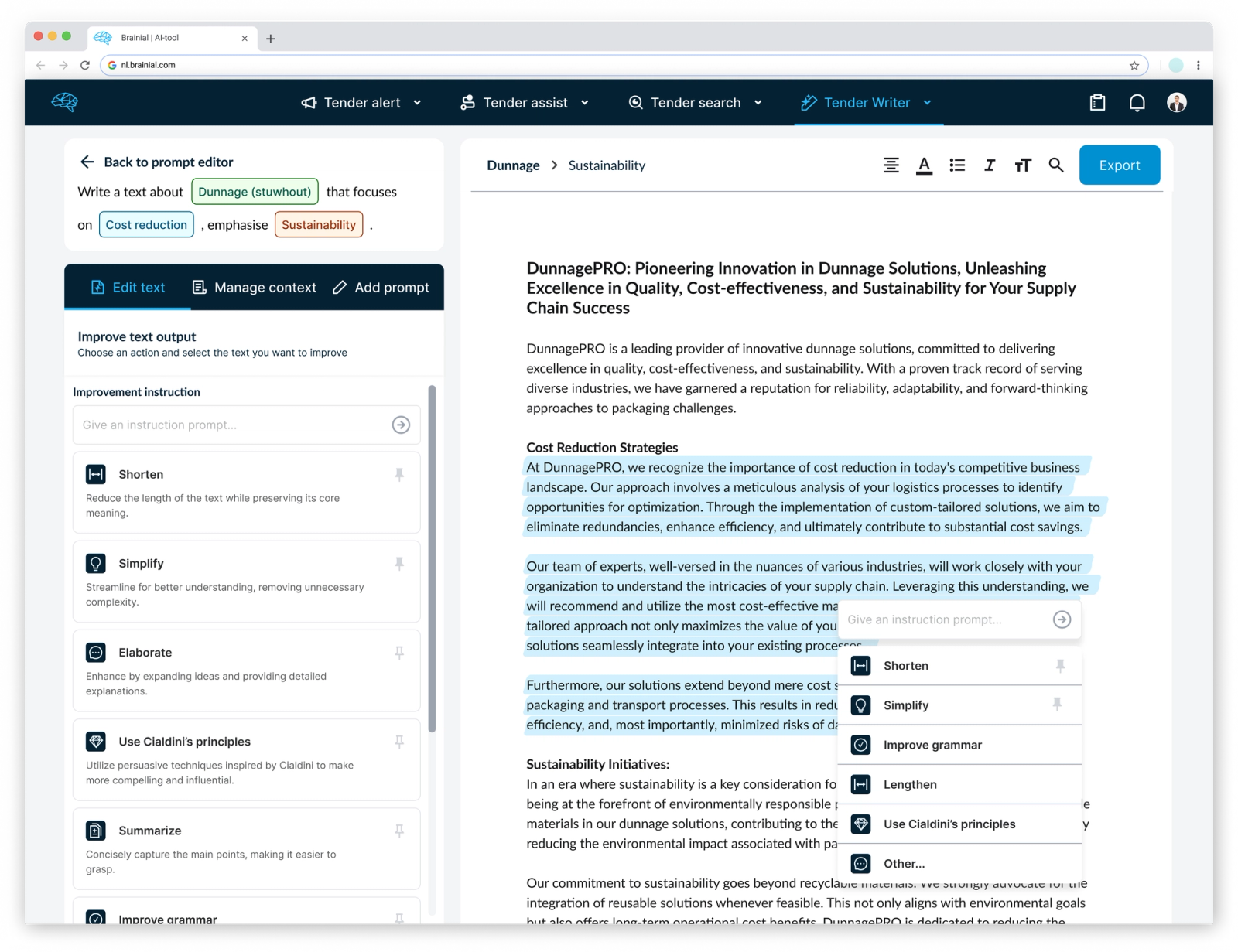The height and width of the screenshot is (952, 1238).
Task: Click text size icon in editor toolbar
Action: click(1023, 165)
